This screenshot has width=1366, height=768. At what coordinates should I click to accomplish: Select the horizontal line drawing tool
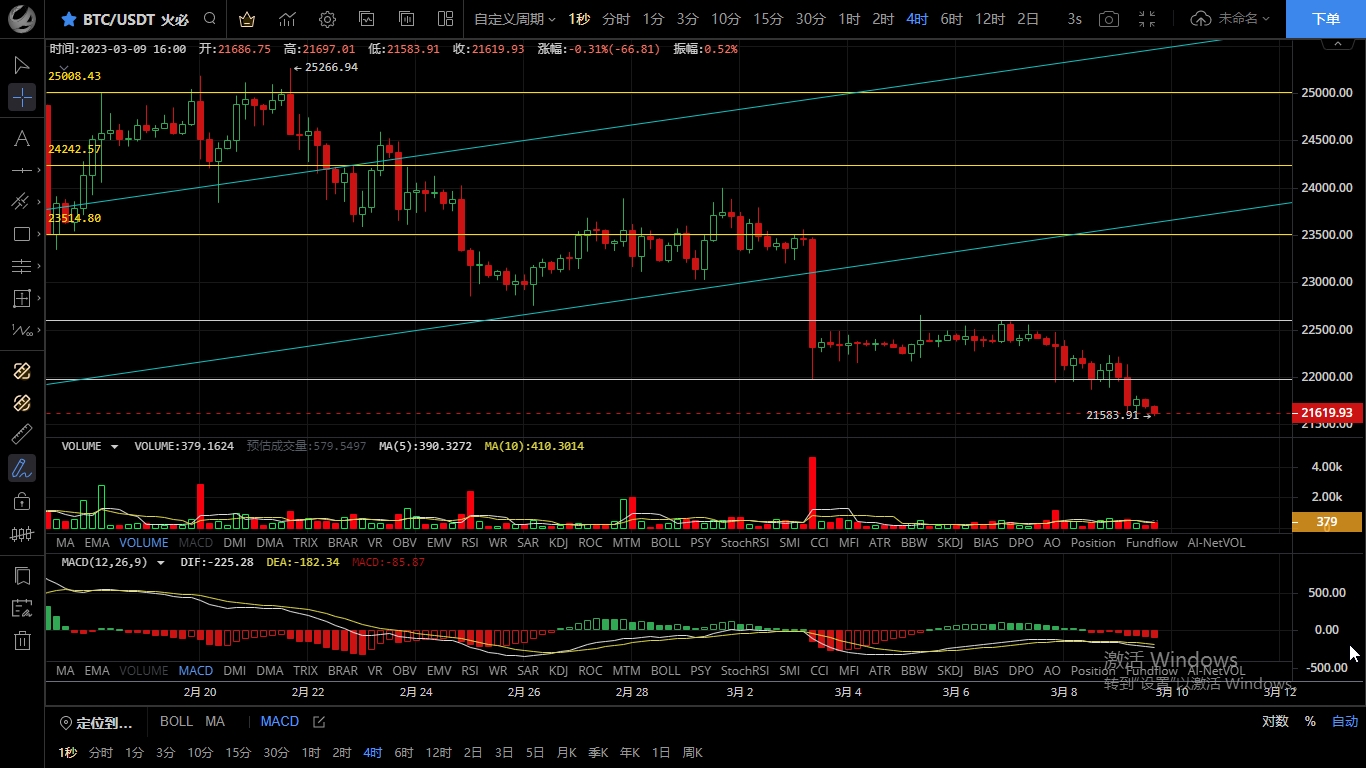click(x=22, y=170)
